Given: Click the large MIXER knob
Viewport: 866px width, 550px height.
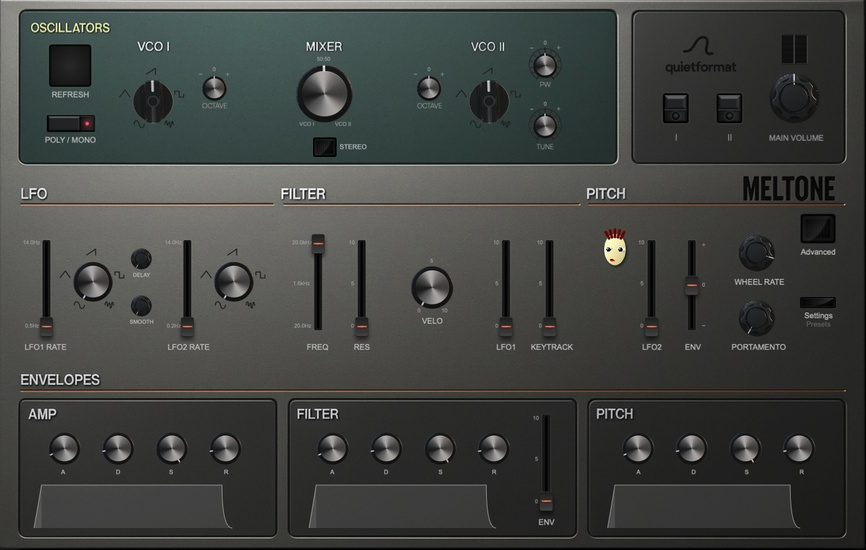Looking at the screenshot, I should tap(324, 93).
